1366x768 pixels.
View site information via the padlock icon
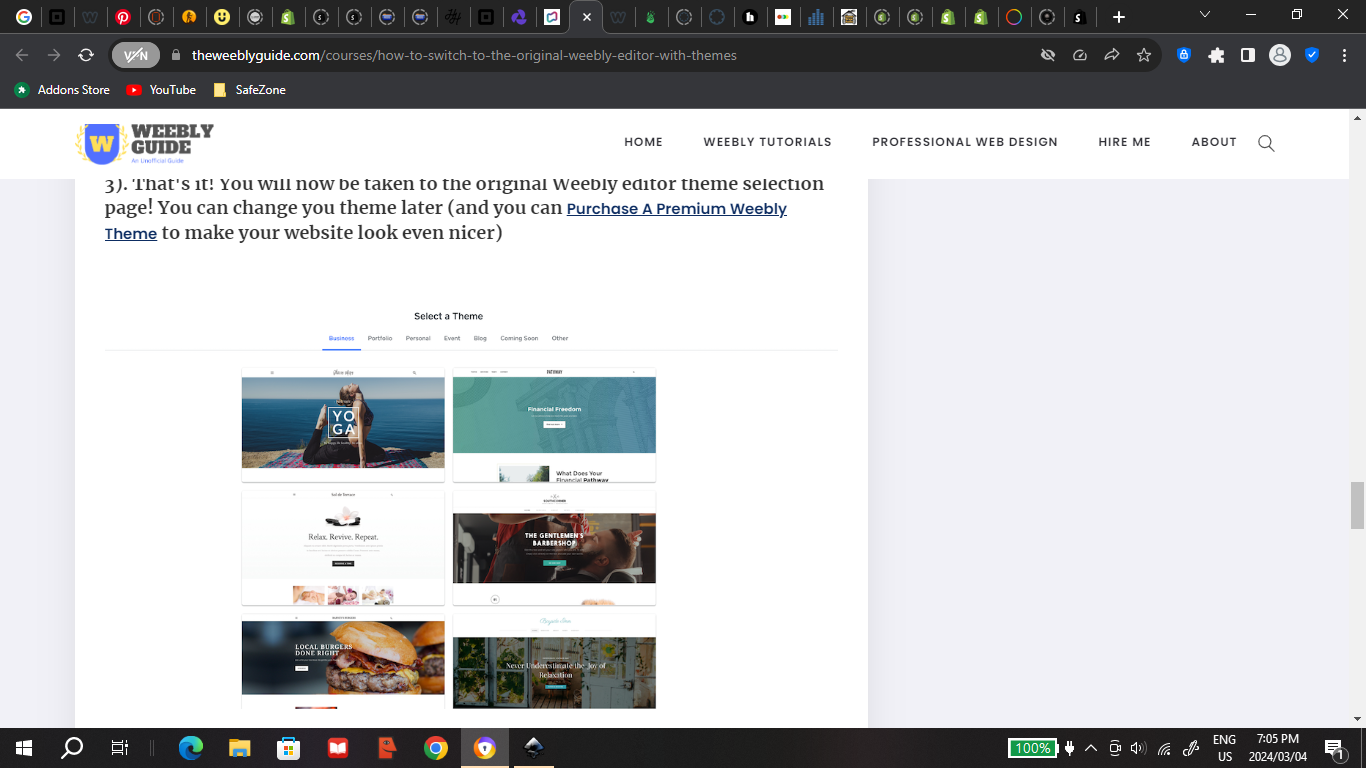(x=175, y=55)
